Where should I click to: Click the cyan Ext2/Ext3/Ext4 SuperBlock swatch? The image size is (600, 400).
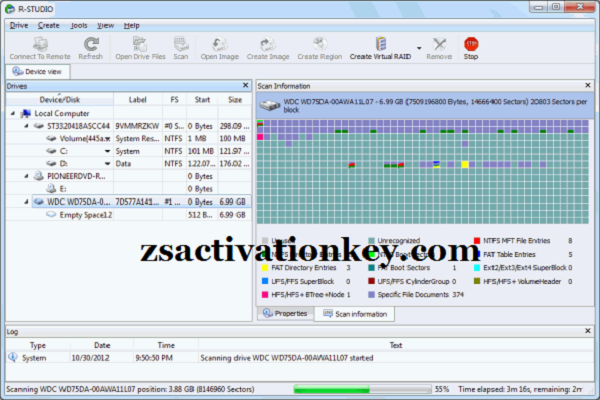click(x=477, y=268)
